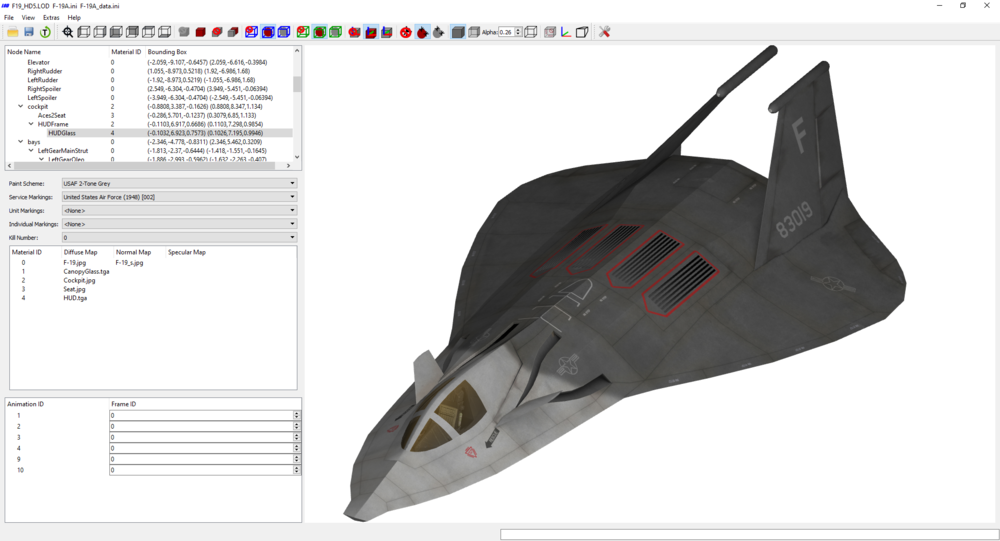Image resolution: width=1000 pixels, height=541 pixels.
Task: Click the green wireframe cube with prohibition sign
Action: (304, 32)
